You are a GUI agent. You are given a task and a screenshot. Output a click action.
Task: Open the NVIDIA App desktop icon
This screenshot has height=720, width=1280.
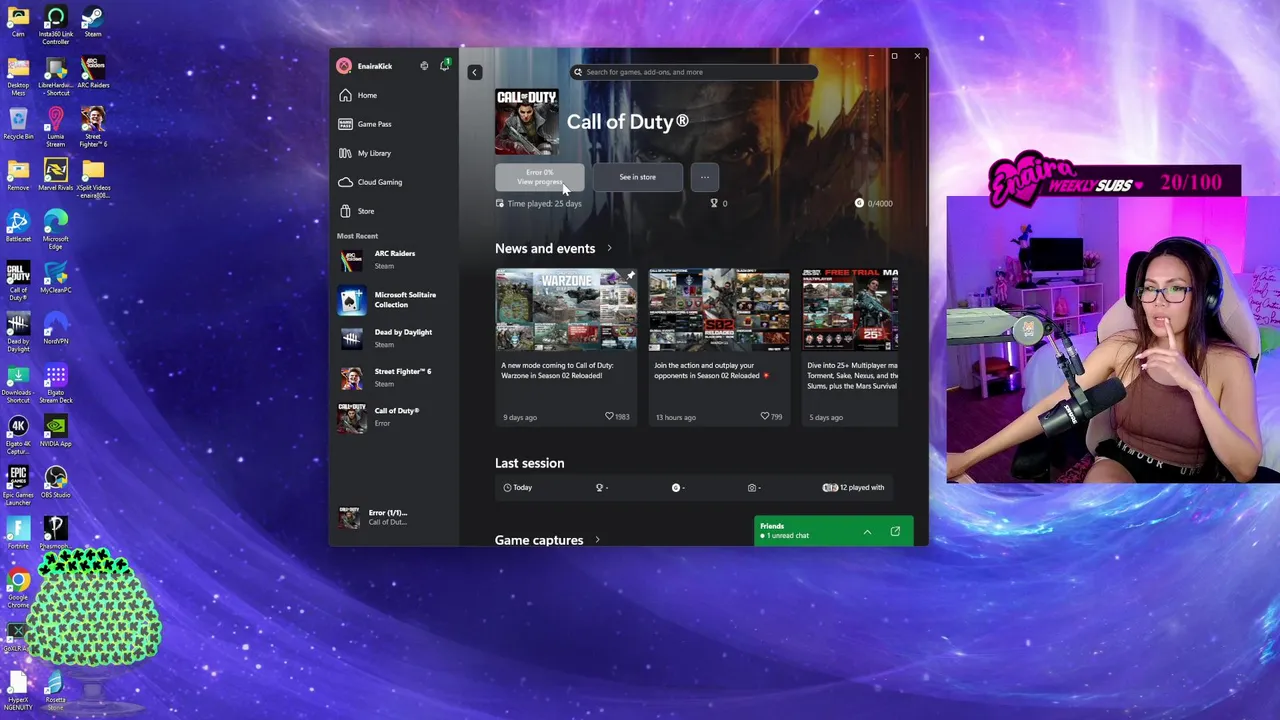click(x=56, y=431)
